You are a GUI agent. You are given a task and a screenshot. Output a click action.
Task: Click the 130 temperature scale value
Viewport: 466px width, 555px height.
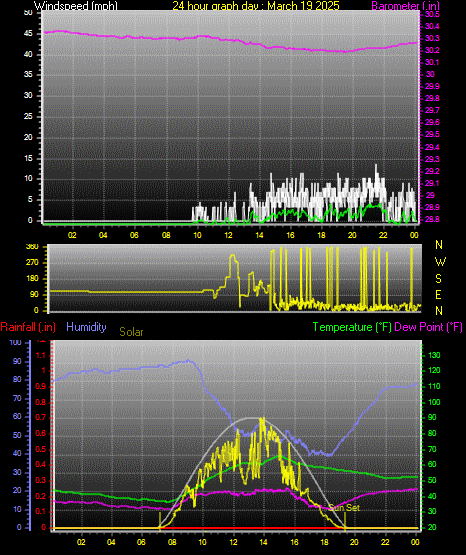[x=434, y=355]
